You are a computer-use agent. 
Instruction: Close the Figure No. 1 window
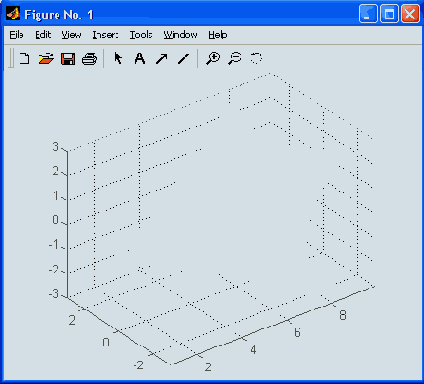click(410, 14)
